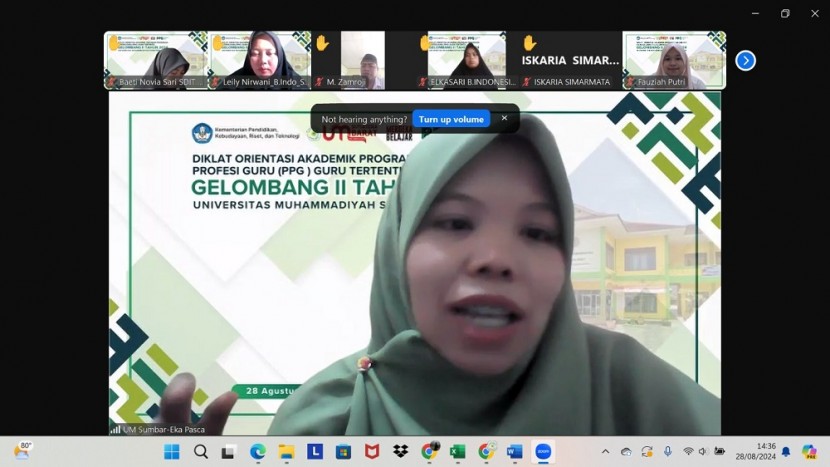Screen dimensions: 830x467
Task: Switch to Excel on the taskbar
Action: 458,452
